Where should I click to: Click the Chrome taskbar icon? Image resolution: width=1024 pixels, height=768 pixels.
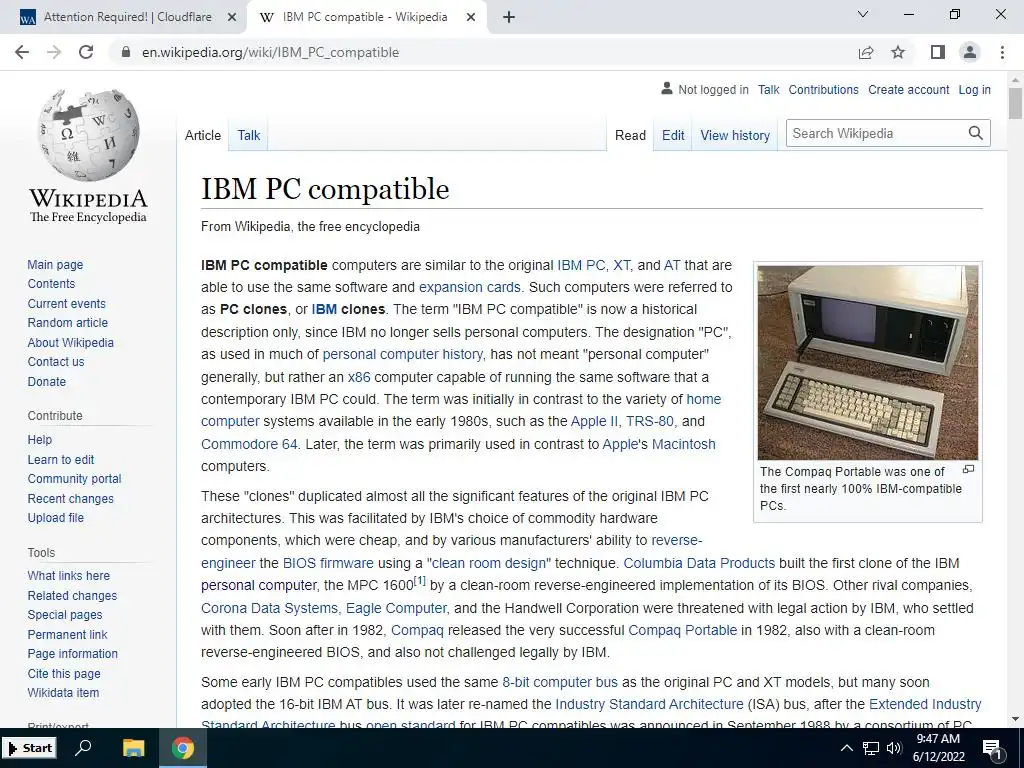tap(183, 748)
